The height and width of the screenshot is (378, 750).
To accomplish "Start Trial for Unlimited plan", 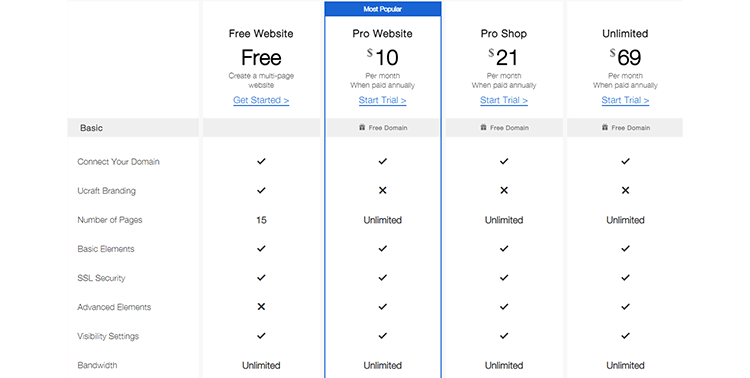I will click(x=625, y=100).
